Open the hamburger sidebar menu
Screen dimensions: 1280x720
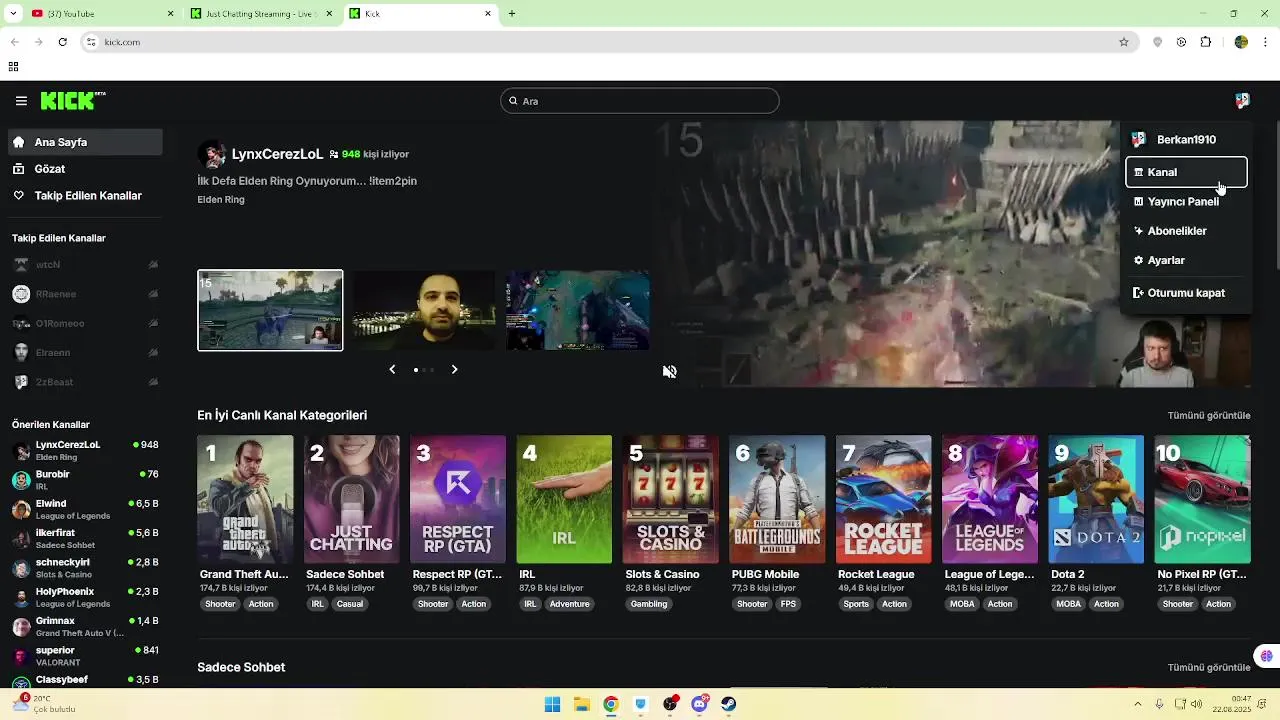point(21,101)
